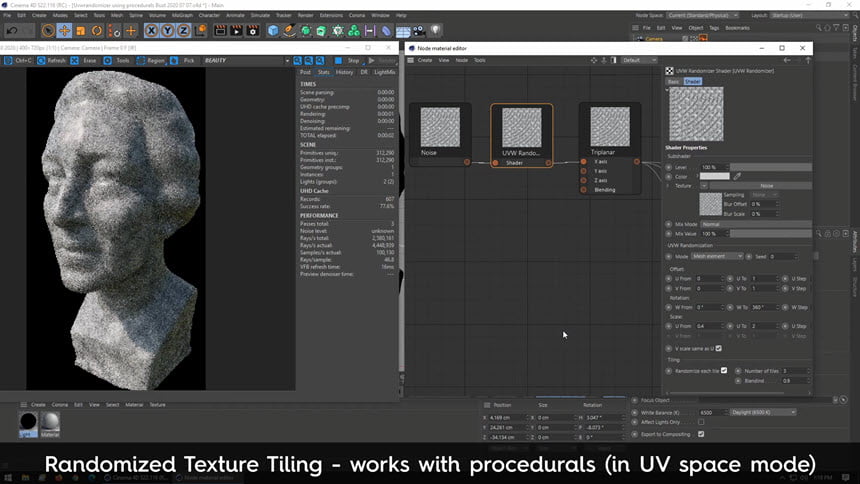860x484 pixels.
Task: Click Node menu in node editor
Action: pyautogui.click(x=462, y=60)
